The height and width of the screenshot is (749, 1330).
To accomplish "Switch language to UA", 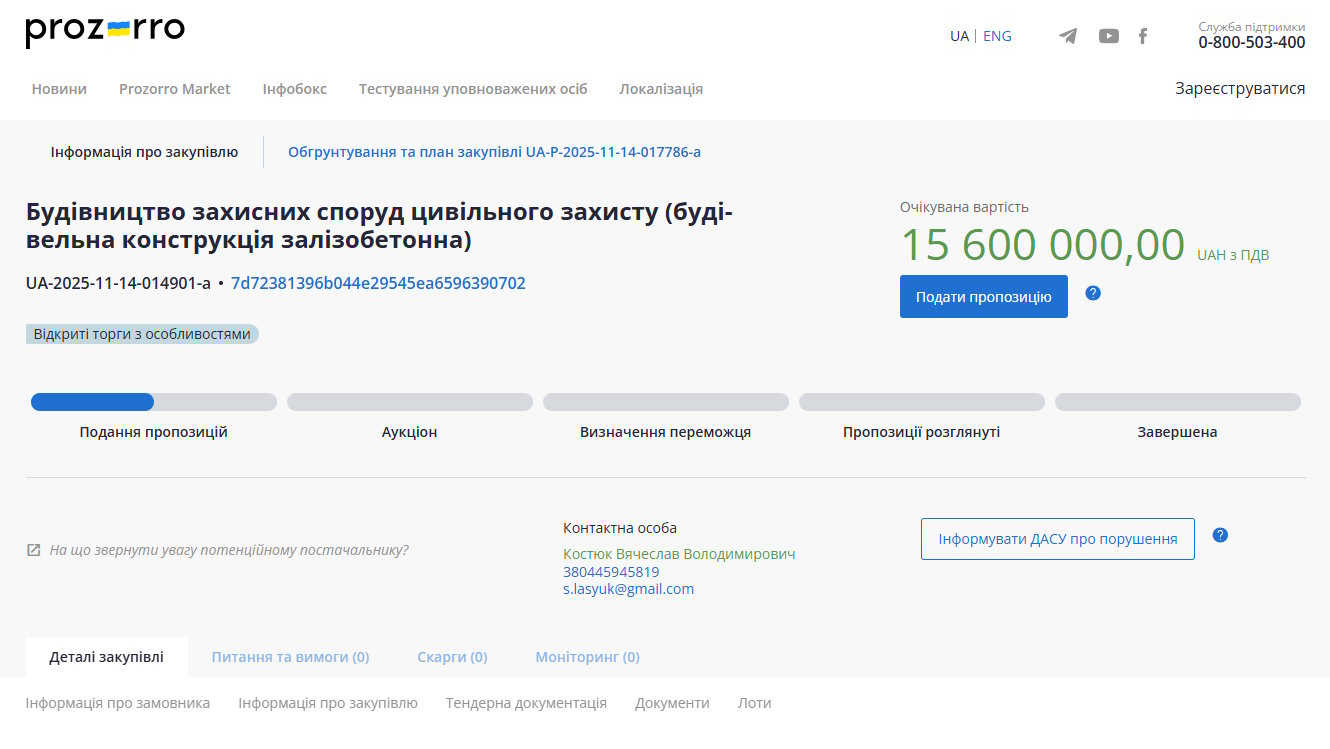I will [959, 36].
